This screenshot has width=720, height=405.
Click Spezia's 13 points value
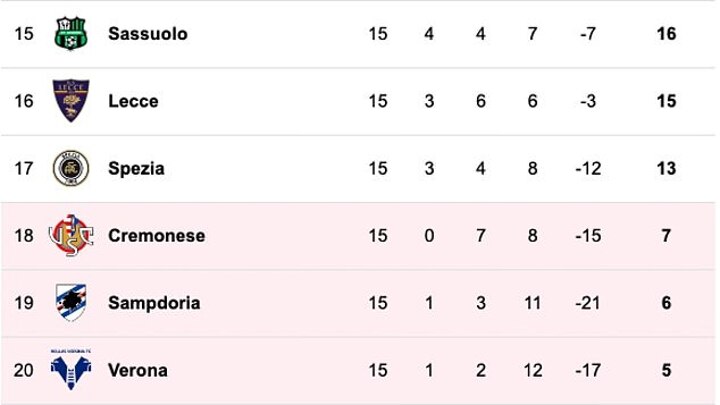click(x=666, y=169)
